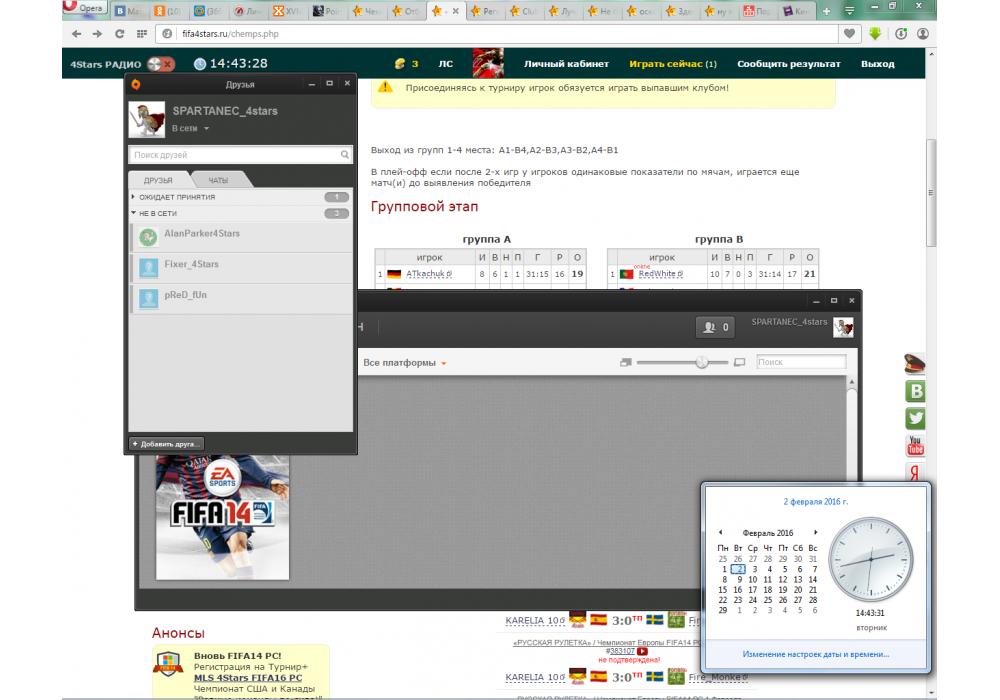Open Сообщить результат page
The image size is (1000, 700).
coord(789,64)
